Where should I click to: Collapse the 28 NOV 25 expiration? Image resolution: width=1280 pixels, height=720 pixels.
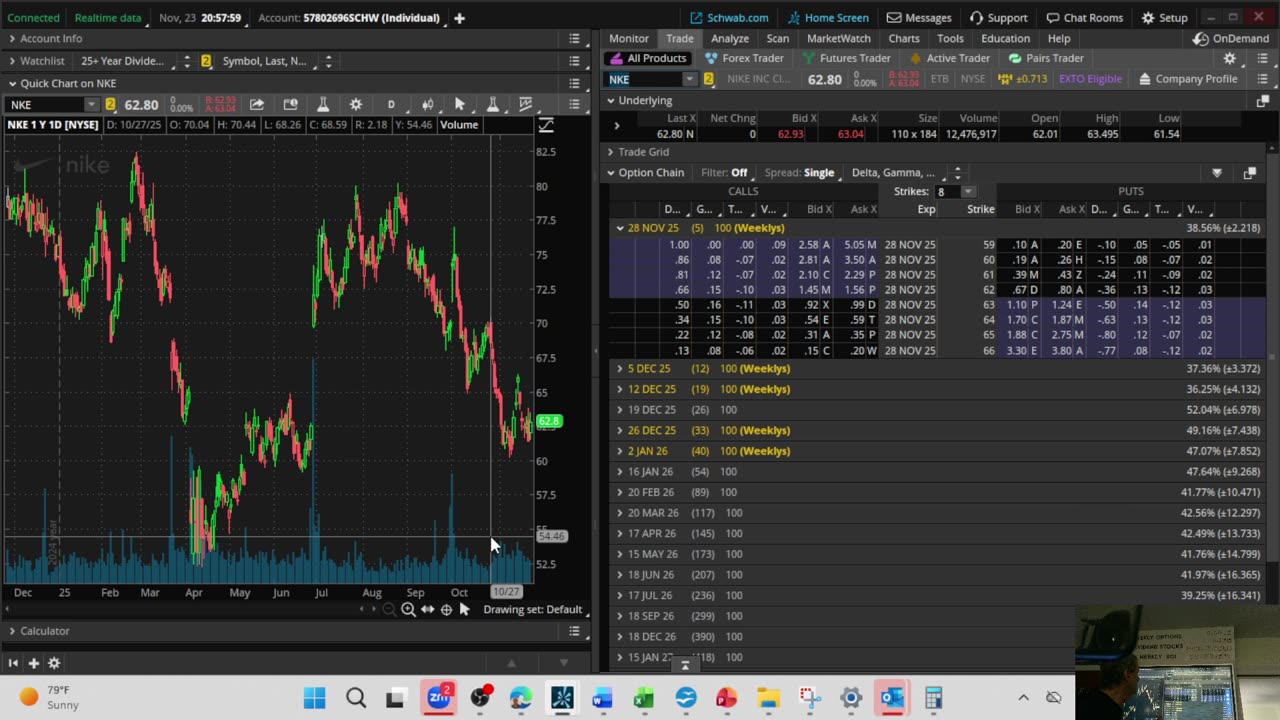pyautogui.click(x=620, y=228)
